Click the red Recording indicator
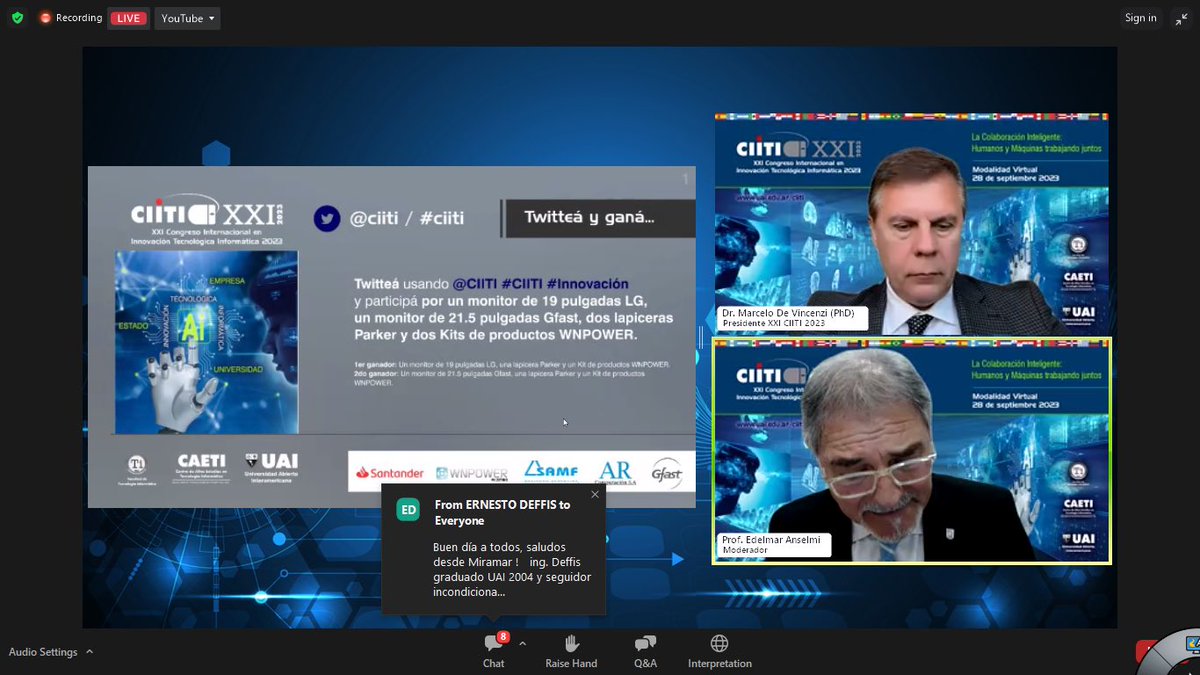 coord(71,18)
